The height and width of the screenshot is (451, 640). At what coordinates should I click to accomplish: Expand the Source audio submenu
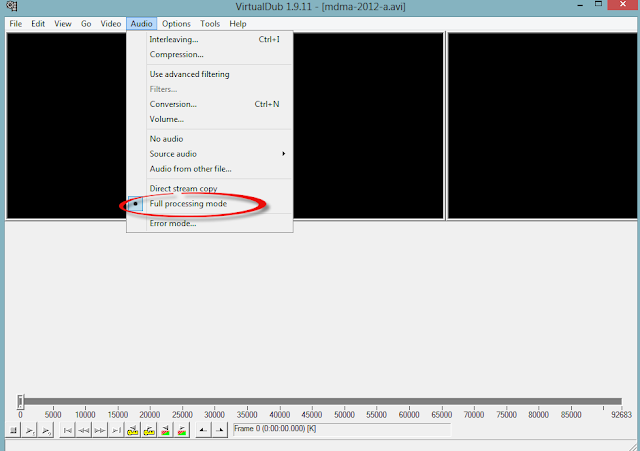click(210, 154)
